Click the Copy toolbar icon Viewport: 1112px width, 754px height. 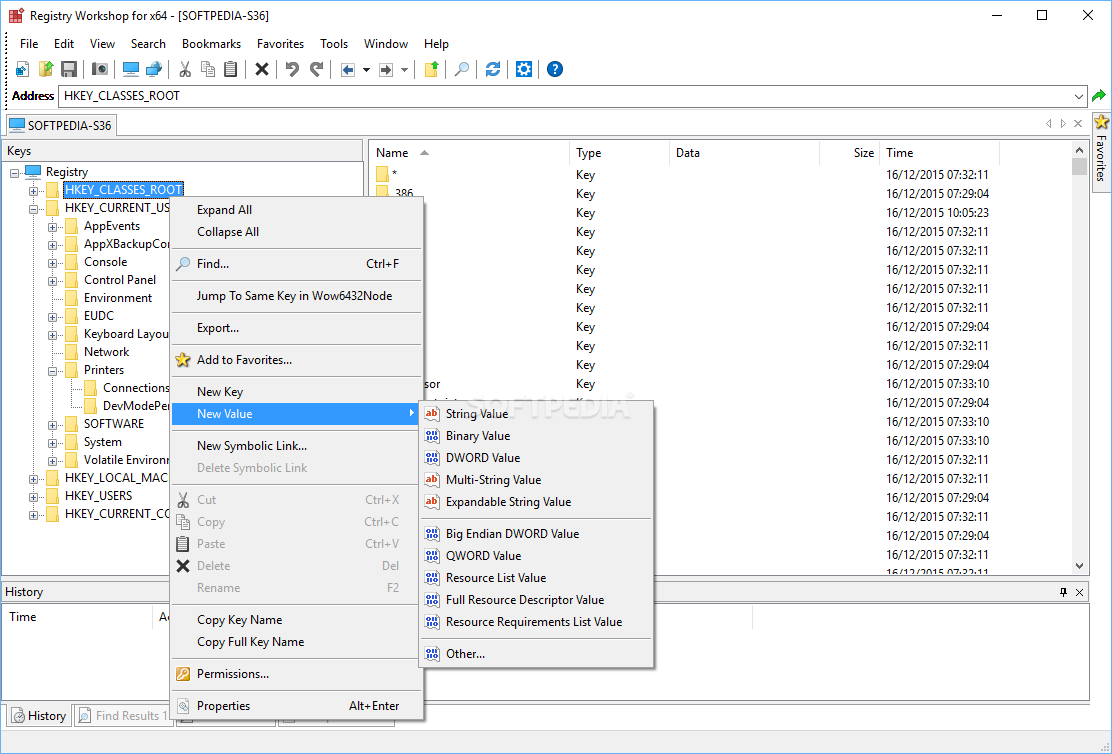208,69
